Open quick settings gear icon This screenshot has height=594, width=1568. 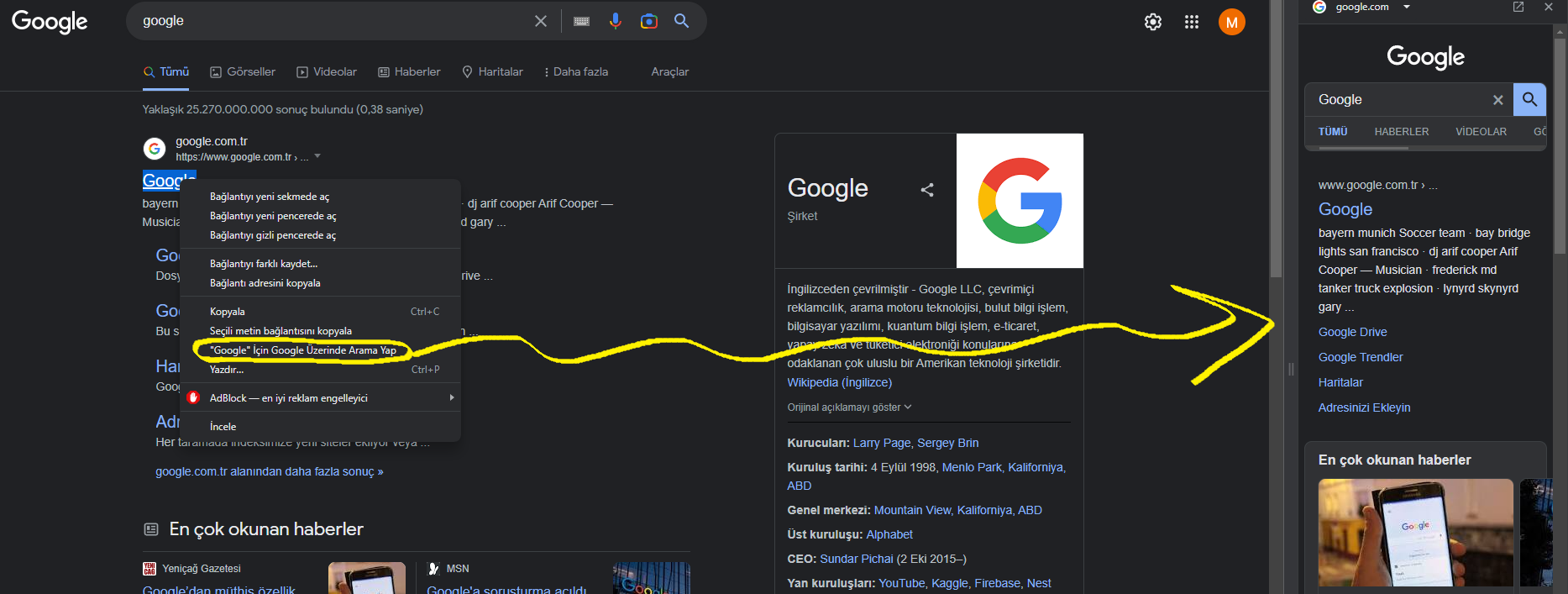pos(1153,22)
